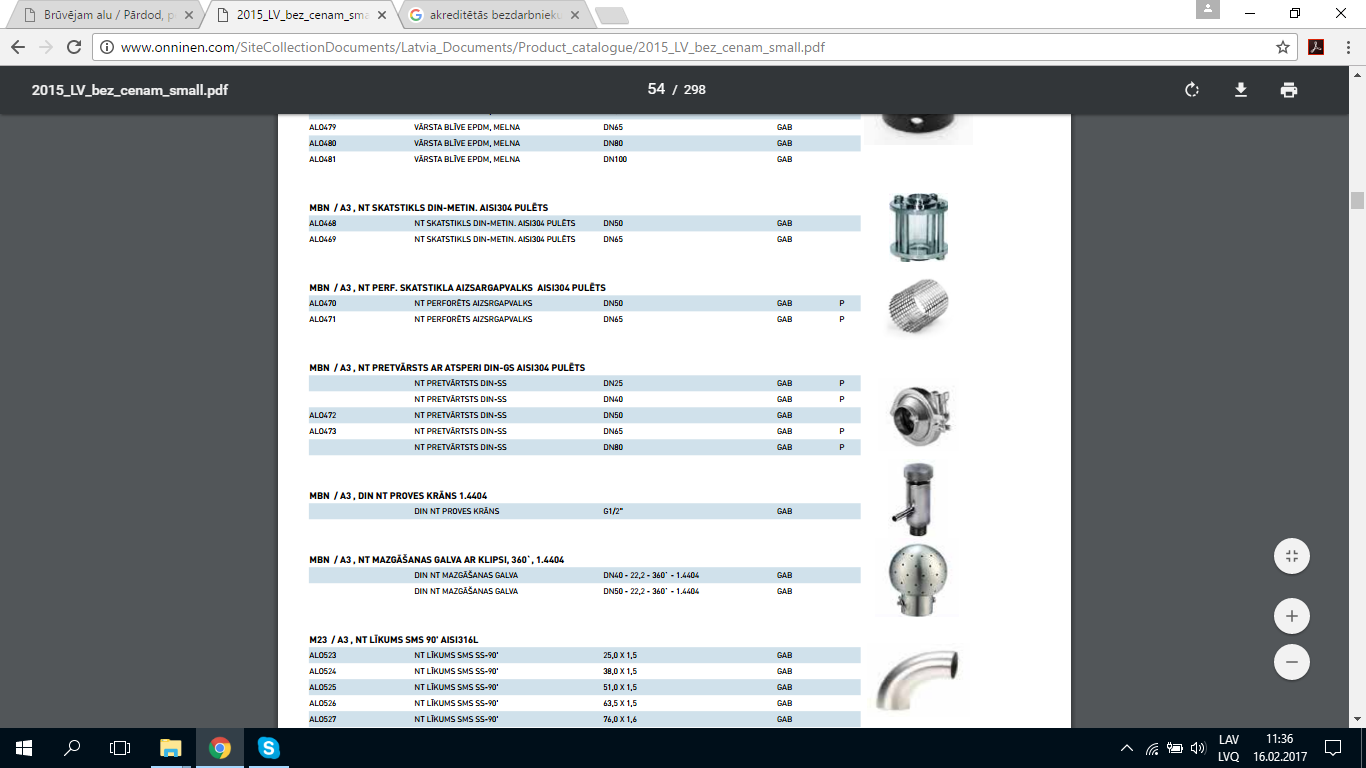This screenshot has height=768, width=1366.
Task: Open File Explorer from the taskbar
Action: tap(171, 748)
